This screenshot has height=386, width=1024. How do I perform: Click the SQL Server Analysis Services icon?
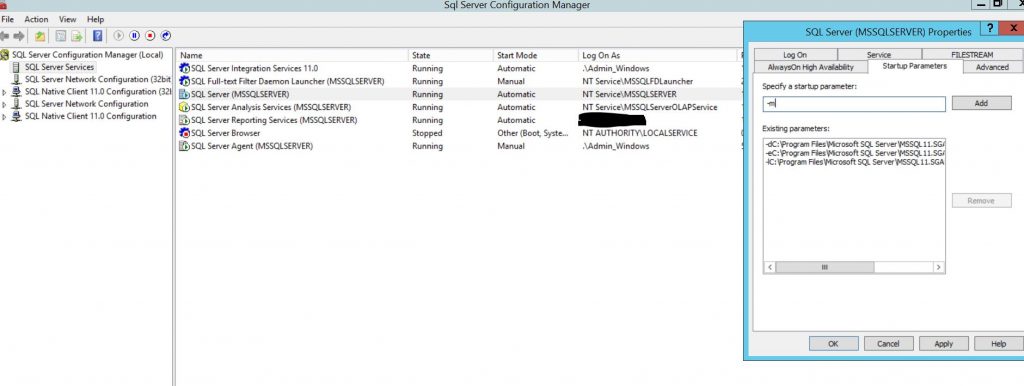pos(184,107)
